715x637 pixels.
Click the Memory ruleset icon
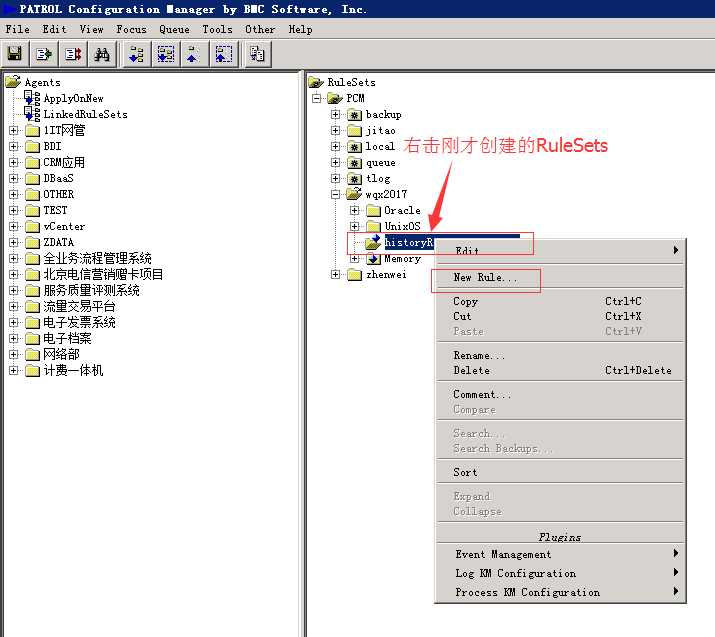[x=373, y=259]
